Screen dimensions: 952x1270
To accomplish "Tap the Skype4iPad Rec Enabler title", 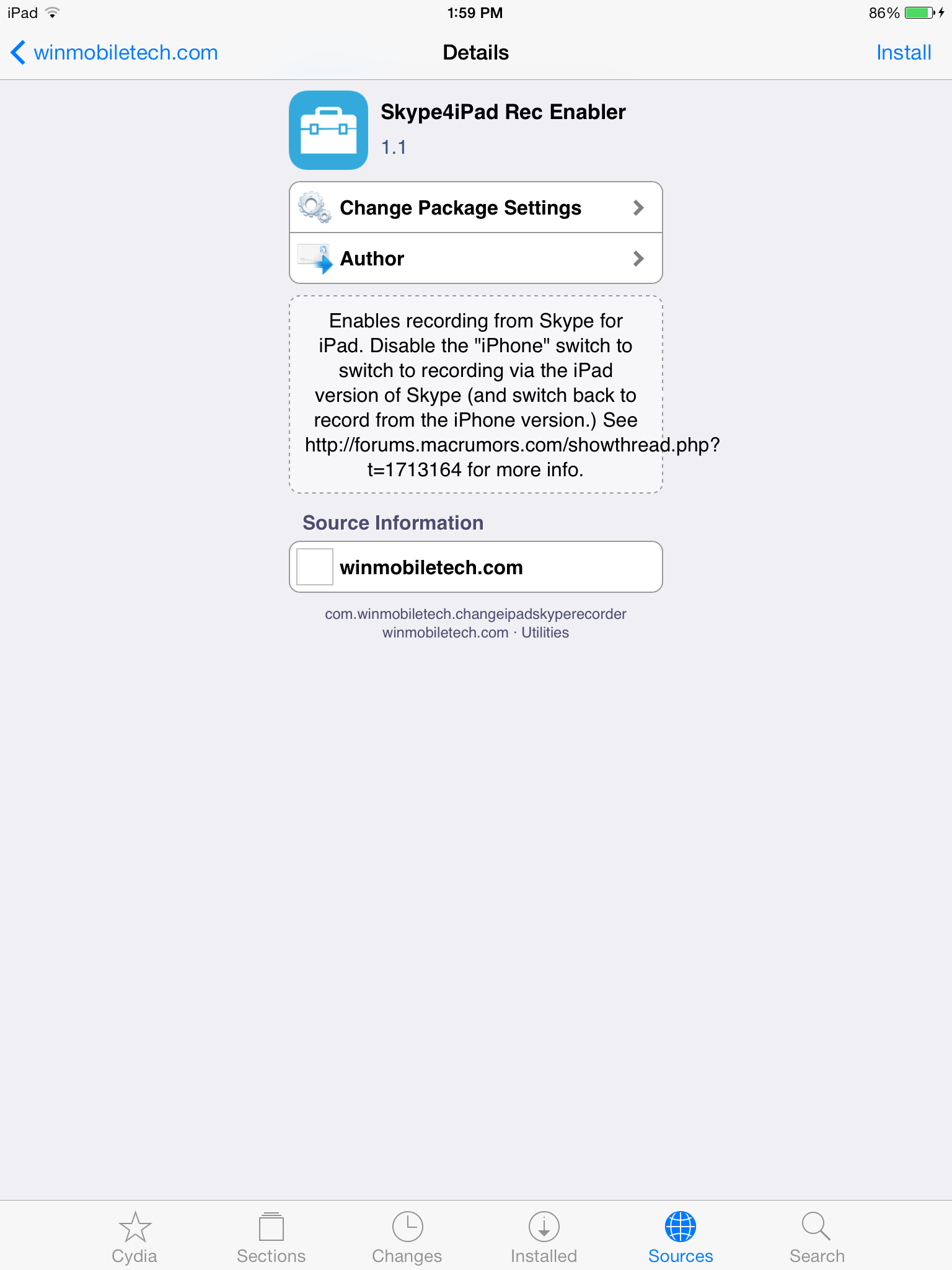I will pyautogui.click(x=503, y=112).
